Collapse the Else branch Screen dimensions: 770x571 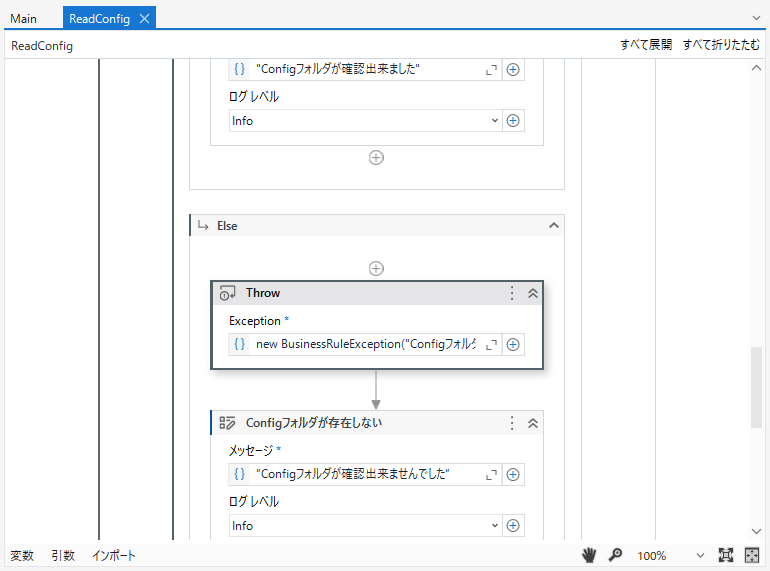[x=554, y=225]
